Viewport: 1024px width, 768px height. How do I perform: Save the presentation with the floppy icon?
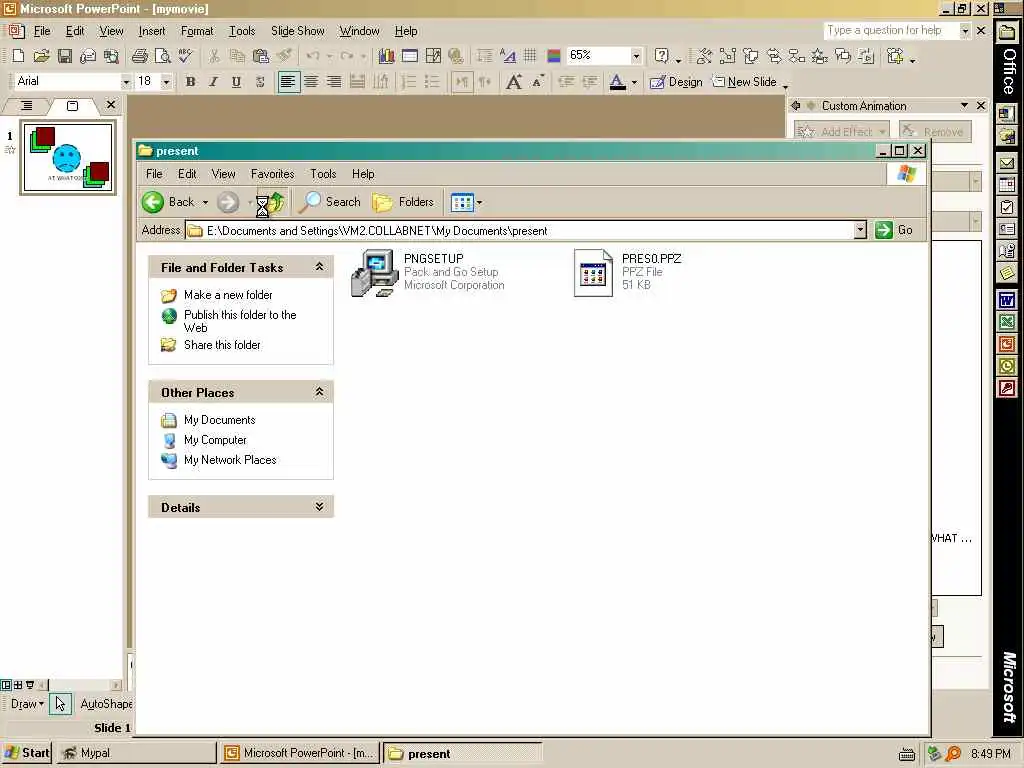[x=65, y=56]
